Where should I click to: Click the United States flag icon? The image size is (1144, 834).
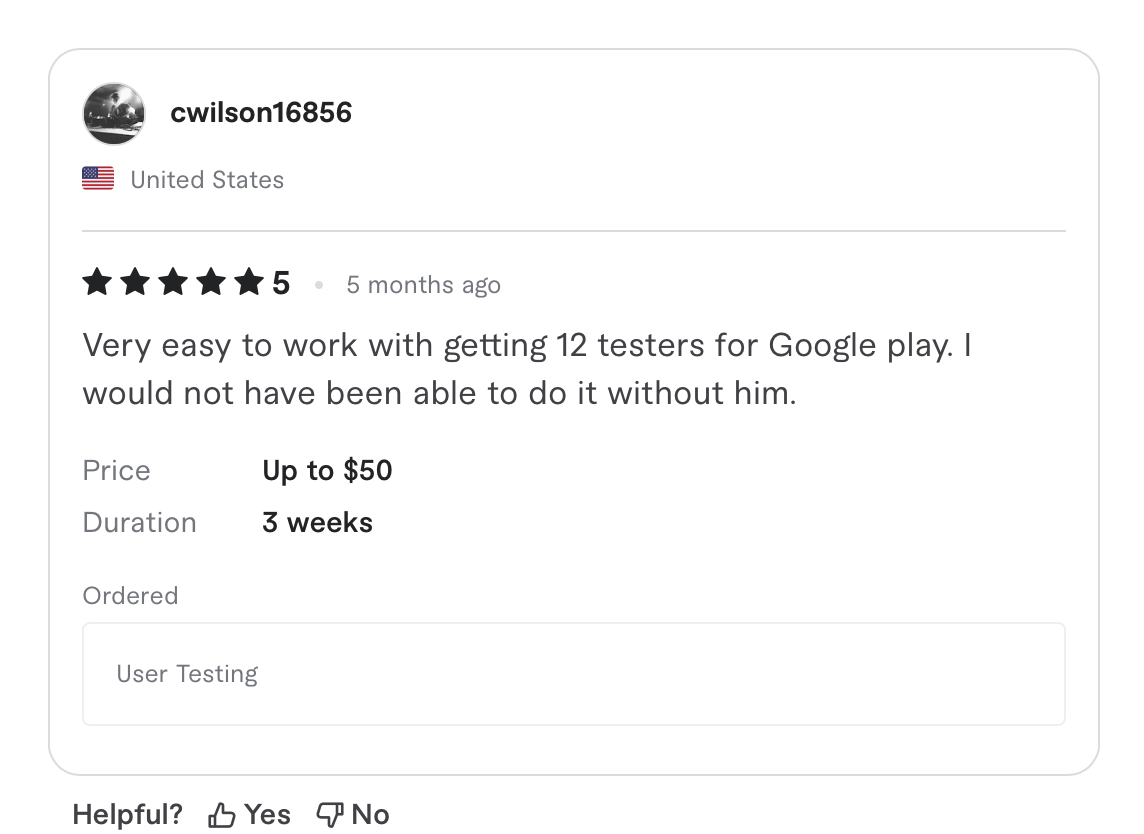(97, 178)
